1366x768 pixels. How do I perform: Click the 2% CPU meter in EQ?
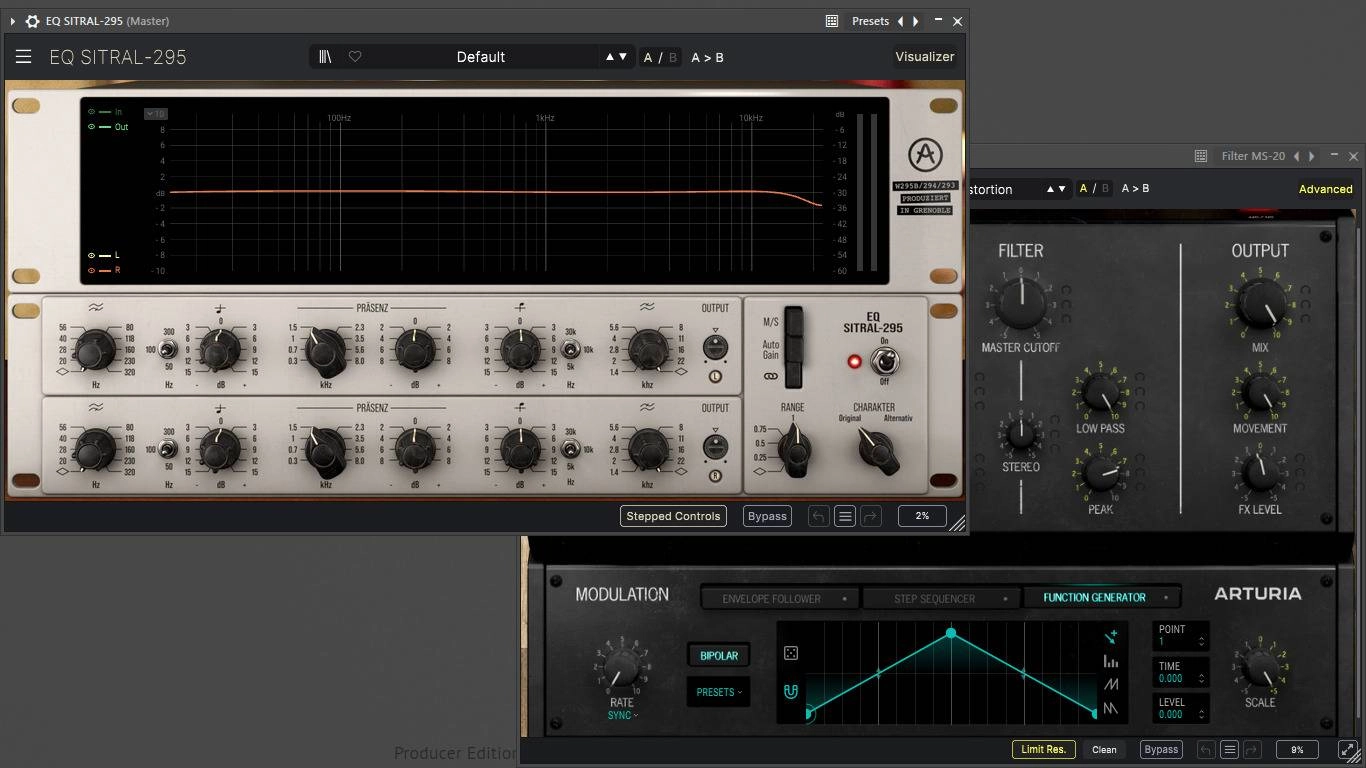coord(922,516)
